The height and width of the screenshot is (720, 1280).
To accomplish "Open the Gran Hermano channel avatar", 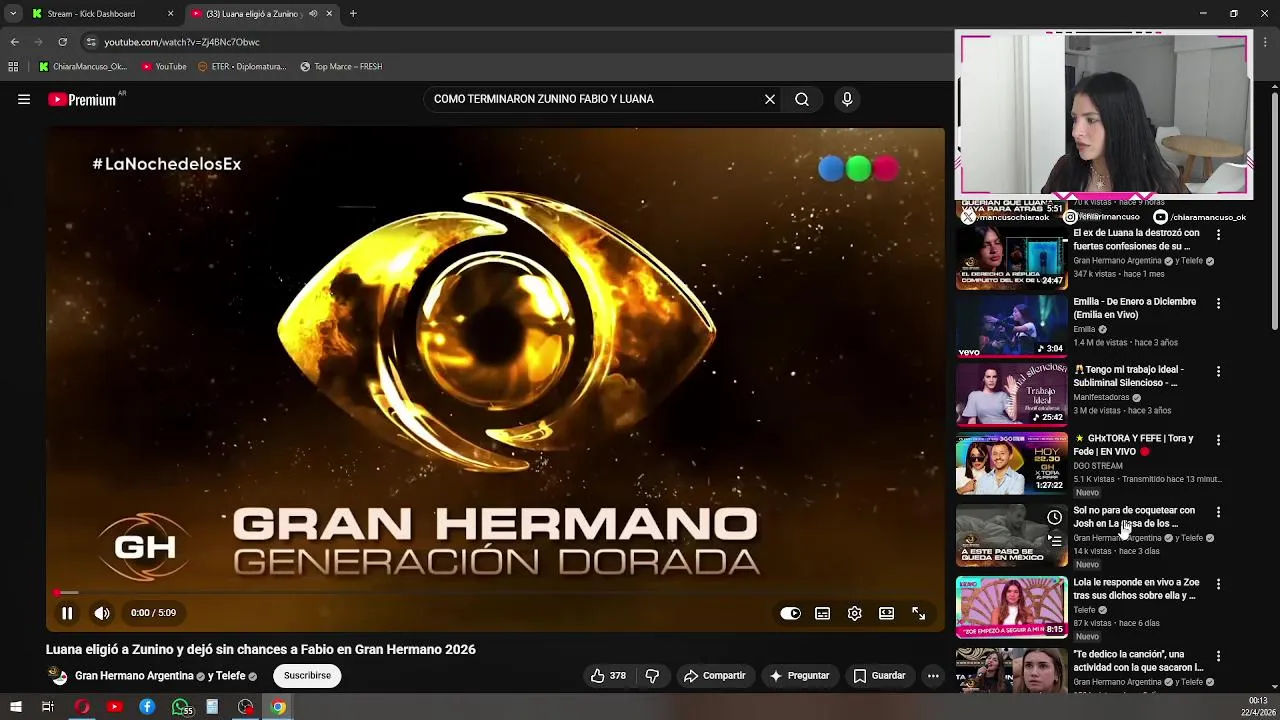I will pyautogui.click(x=58, y=676).
